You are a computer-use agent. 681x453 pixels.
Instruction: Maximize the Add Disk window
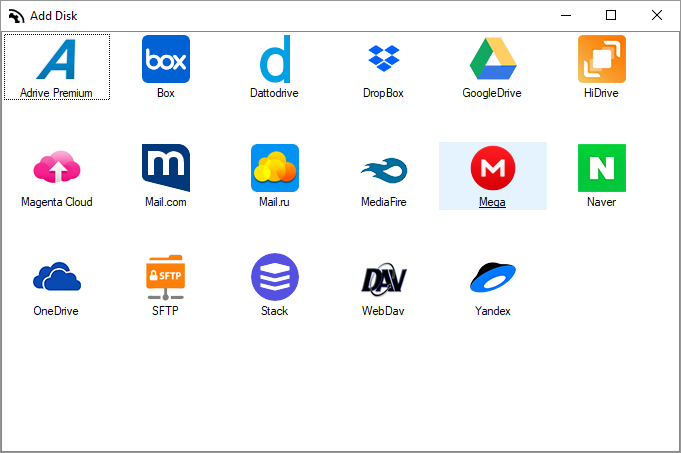coord(611,16)
